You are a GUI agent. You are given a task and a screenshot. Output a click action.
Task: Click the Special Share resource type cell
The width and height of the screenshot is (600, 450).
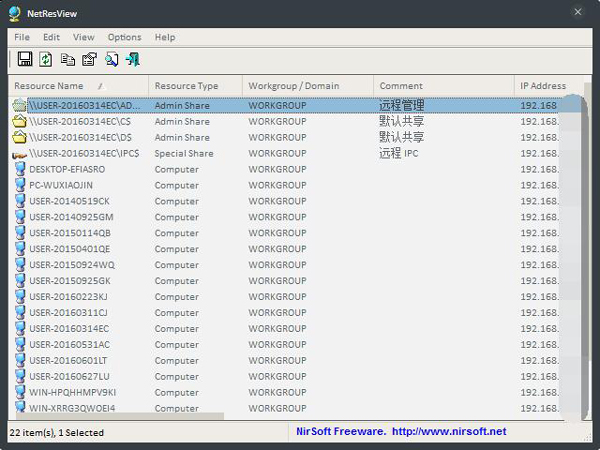[184, 153]
